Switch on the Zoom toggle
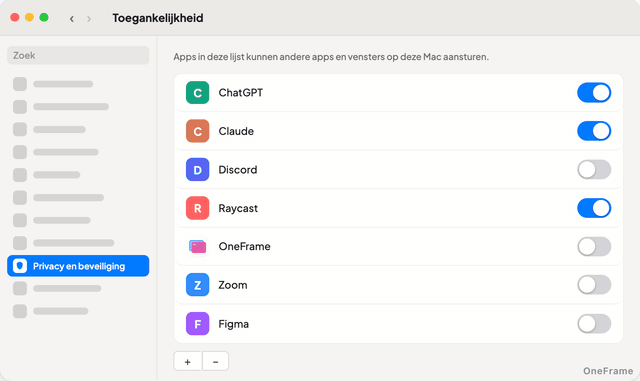The height and width of the screenshot is (381, 640). tap(594, 285)
